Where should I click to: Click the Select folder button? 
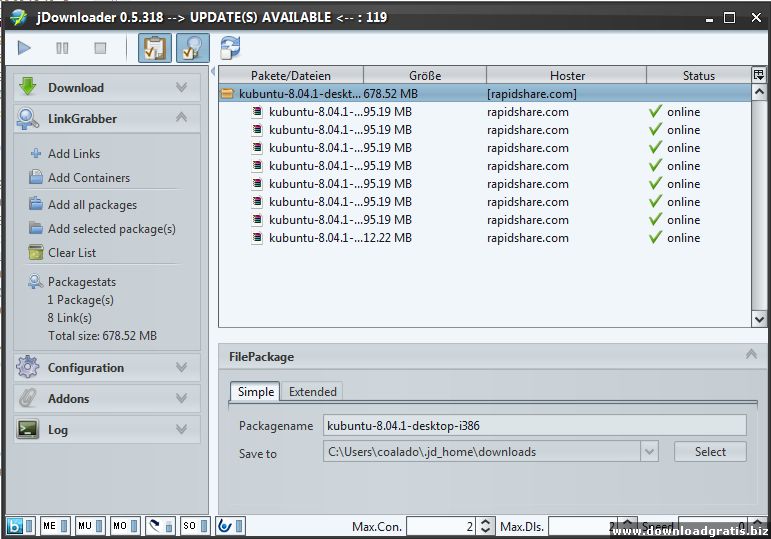pyautogui.click(x=710, y=451)
